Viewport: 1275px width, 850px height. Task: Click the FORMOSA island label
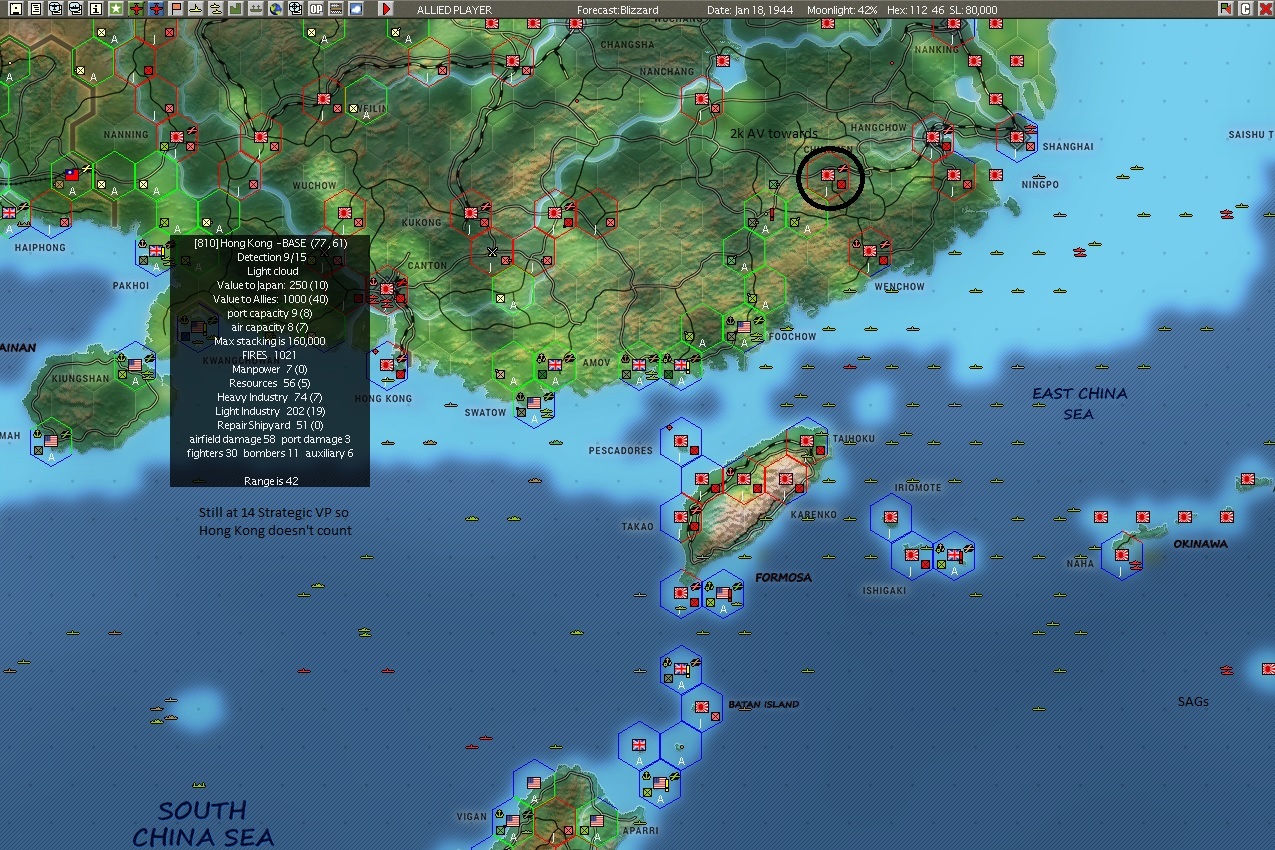[783, 577]
